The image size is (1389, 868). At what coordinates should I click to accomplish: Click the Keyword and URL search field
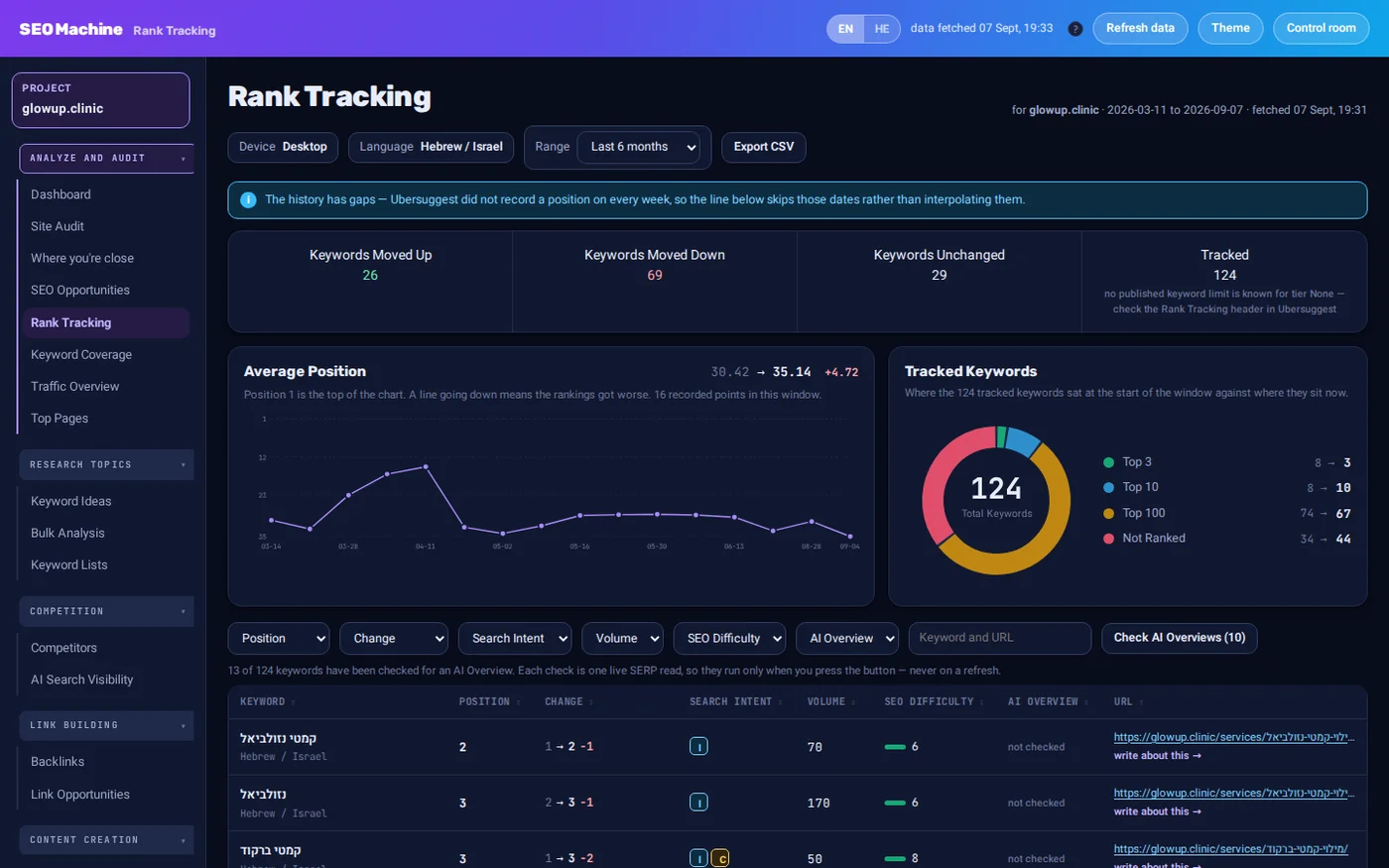[x=1000, y=638]
